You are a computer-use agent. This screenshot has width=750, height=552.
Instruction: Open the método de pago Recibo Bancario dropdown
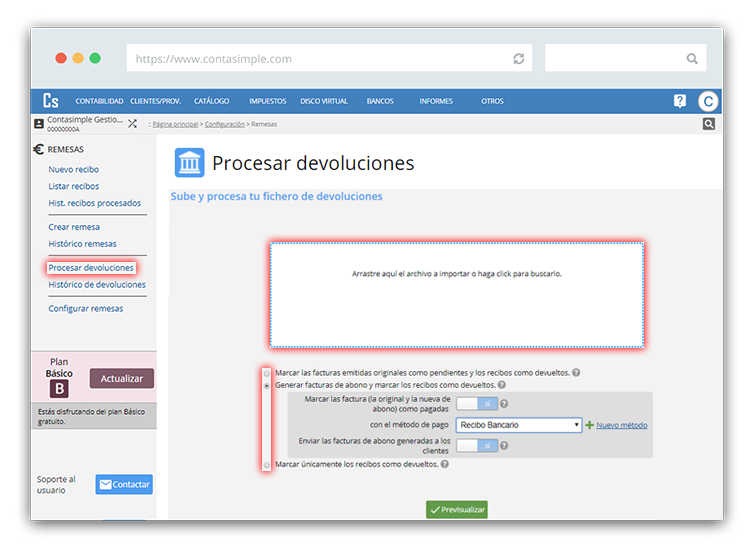[x=518, y=425]
